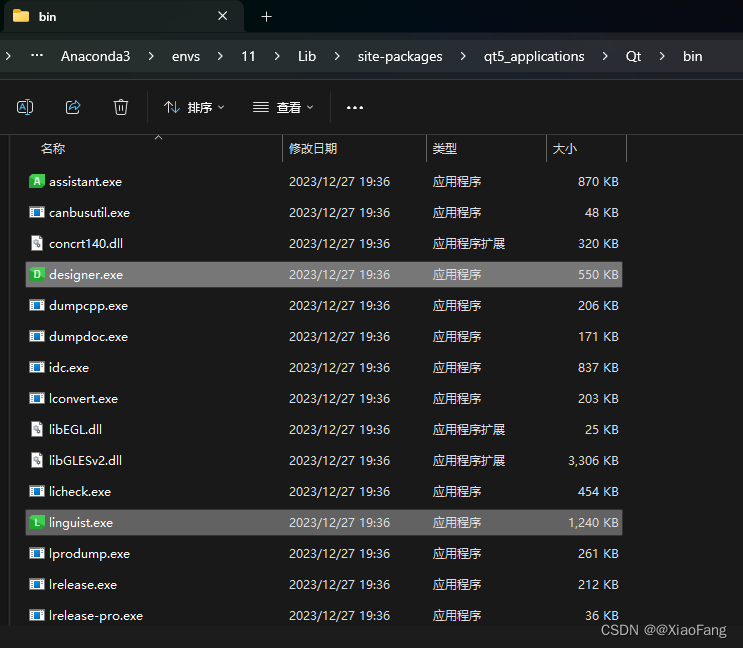Select the licheck.exe file name

coord(80,492)
